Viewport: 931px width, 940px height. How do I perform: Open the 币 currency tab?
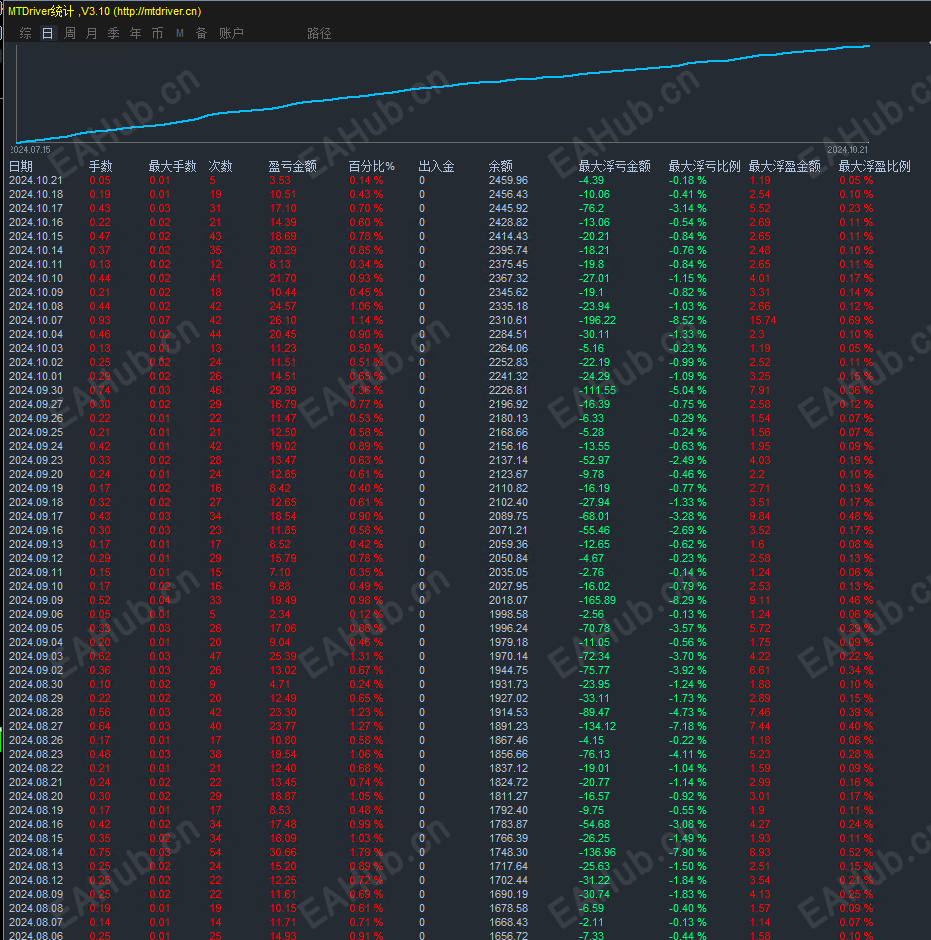pyautogui.click(x=157, y=34)
